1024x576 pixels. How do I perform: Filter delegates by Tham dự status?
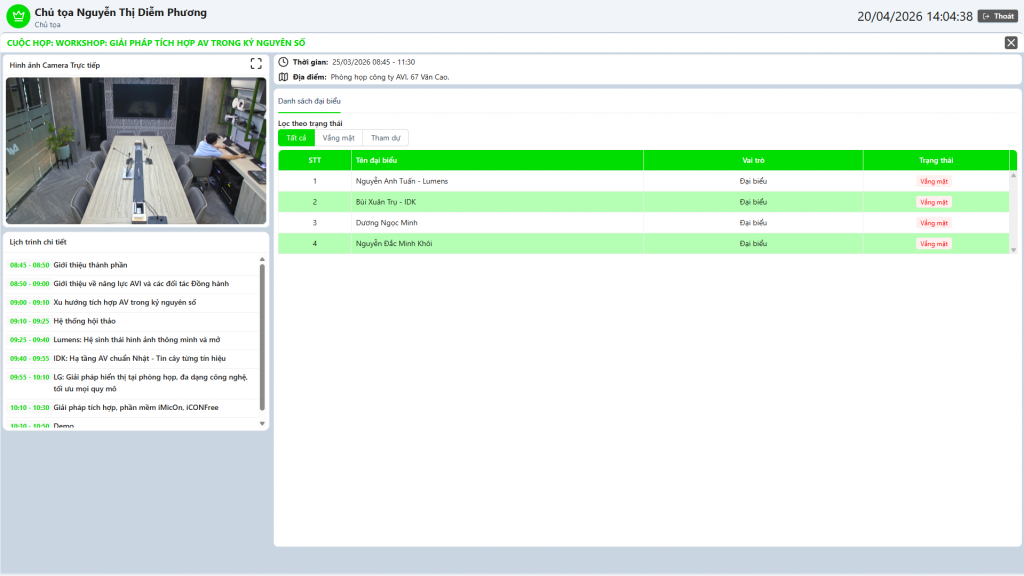(x=385, y=138)
